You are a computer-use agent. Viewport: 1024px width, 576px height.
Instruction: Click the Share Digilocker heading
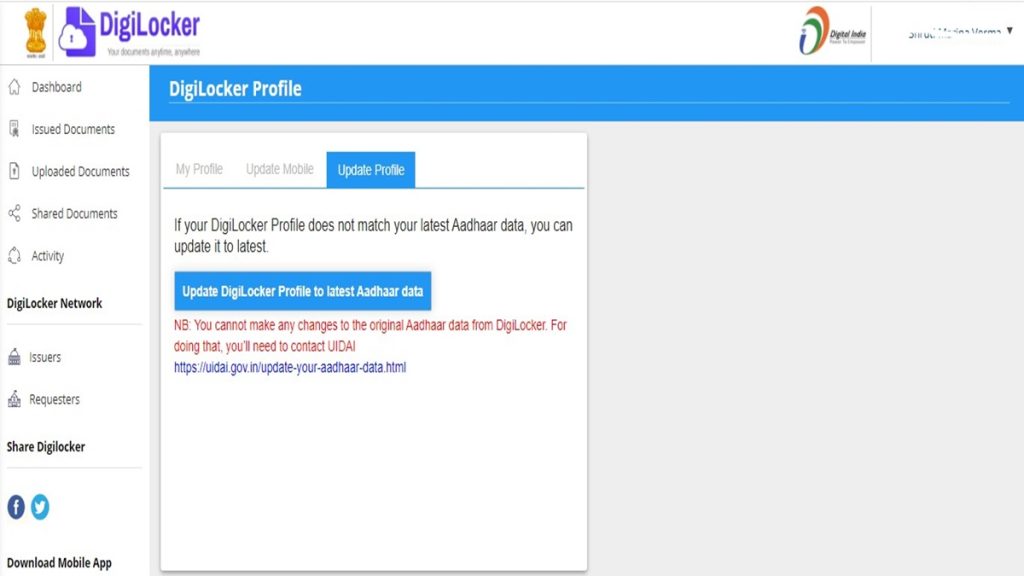[x=45, y=447]
